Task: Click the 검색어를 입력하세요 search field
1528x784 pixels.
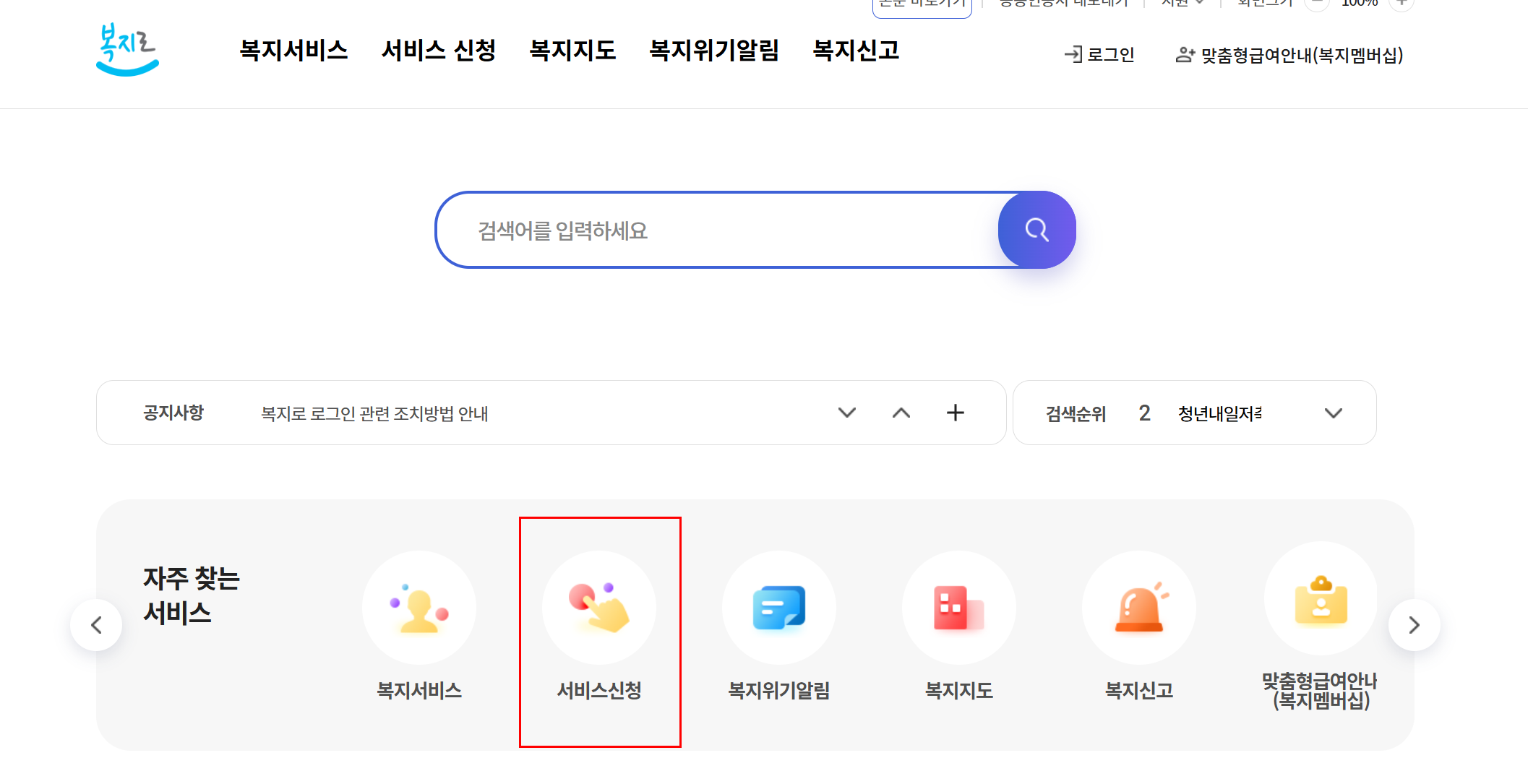Action: tap(716, 231)
